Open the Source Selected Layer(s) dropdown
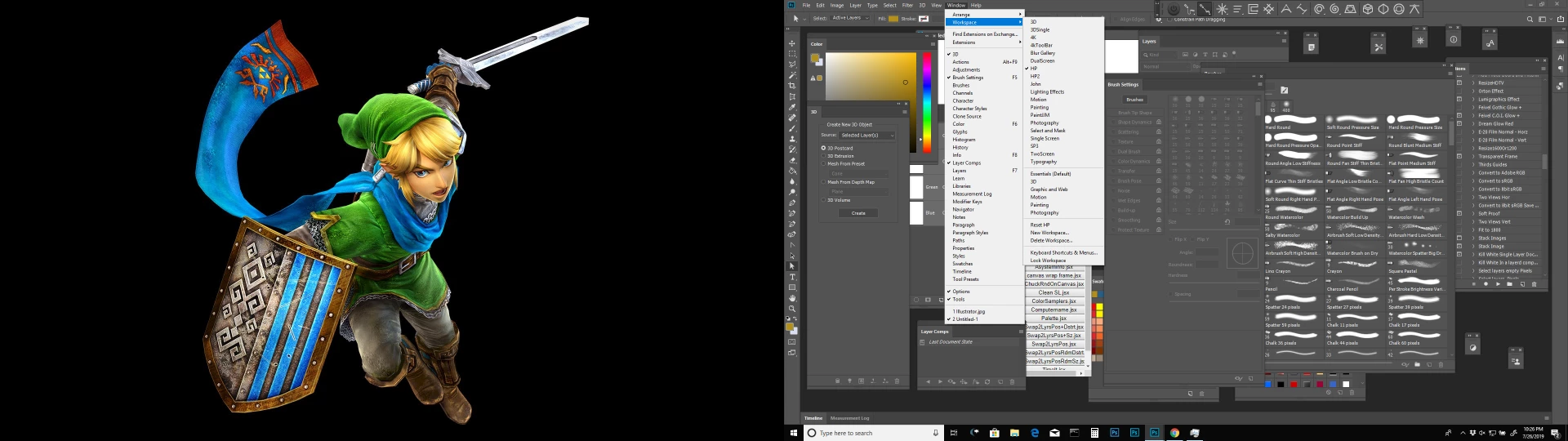The width and height of the screenshot is (1568, 441). 868,136
